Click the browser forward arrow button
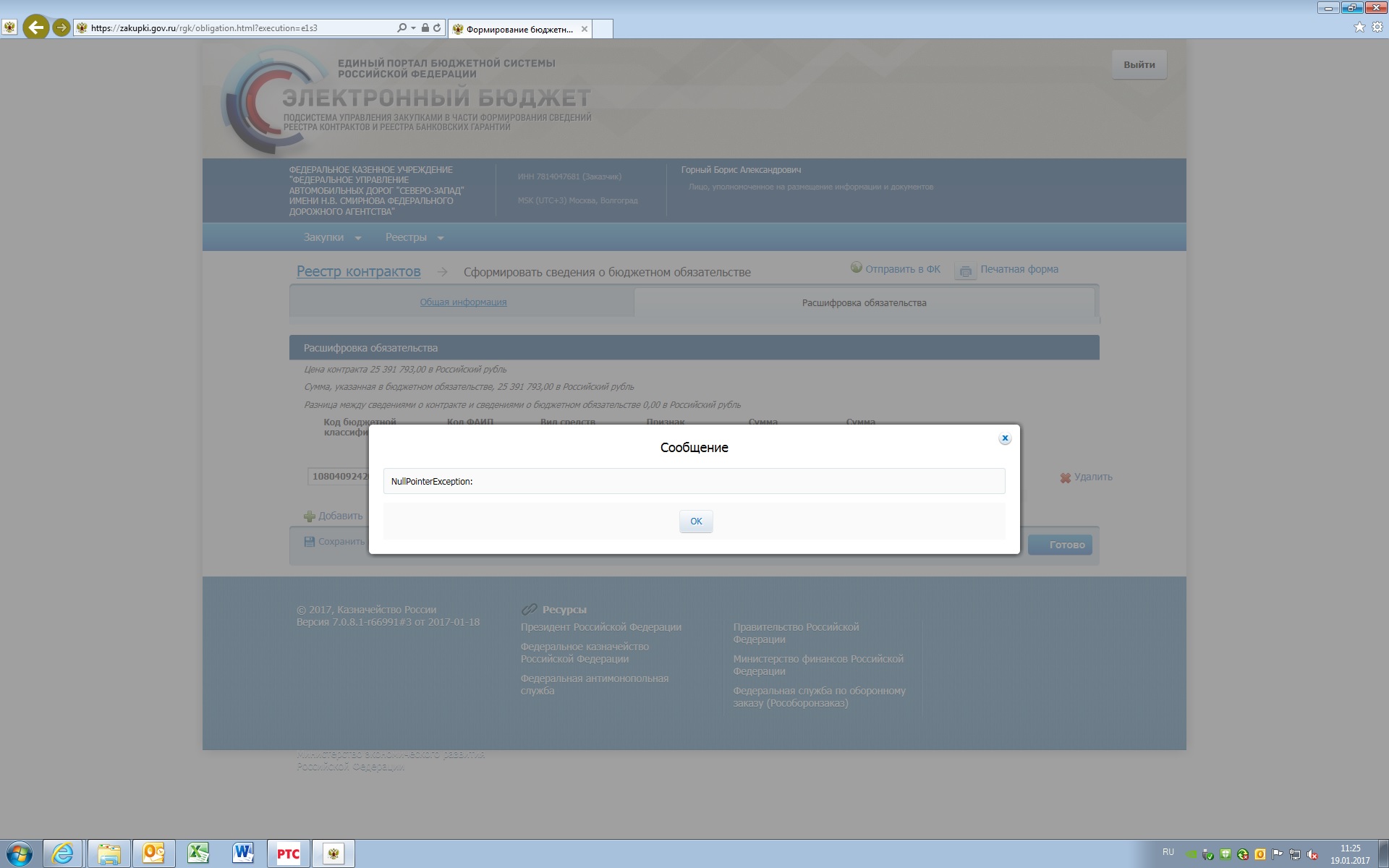 pos(61,27)
